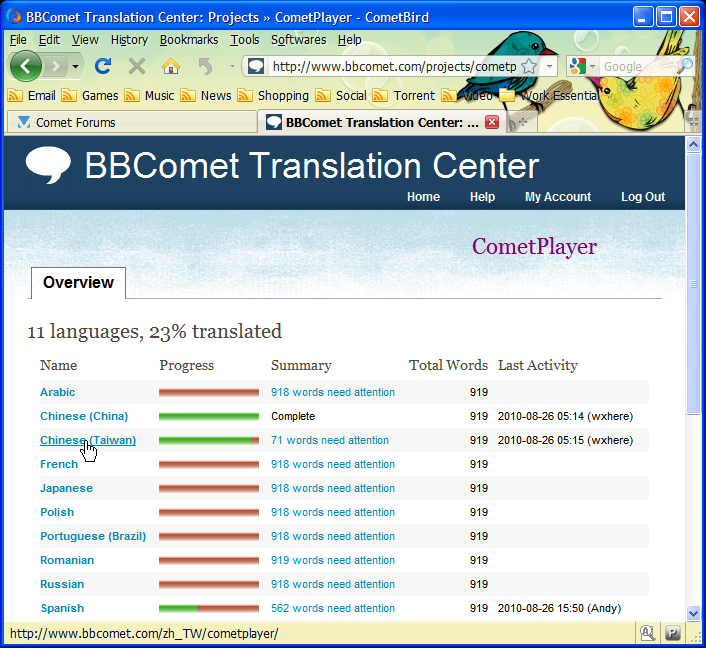Open the site's Help page link
The height and width of the screenshot is (648, 706).
(482, 197)
